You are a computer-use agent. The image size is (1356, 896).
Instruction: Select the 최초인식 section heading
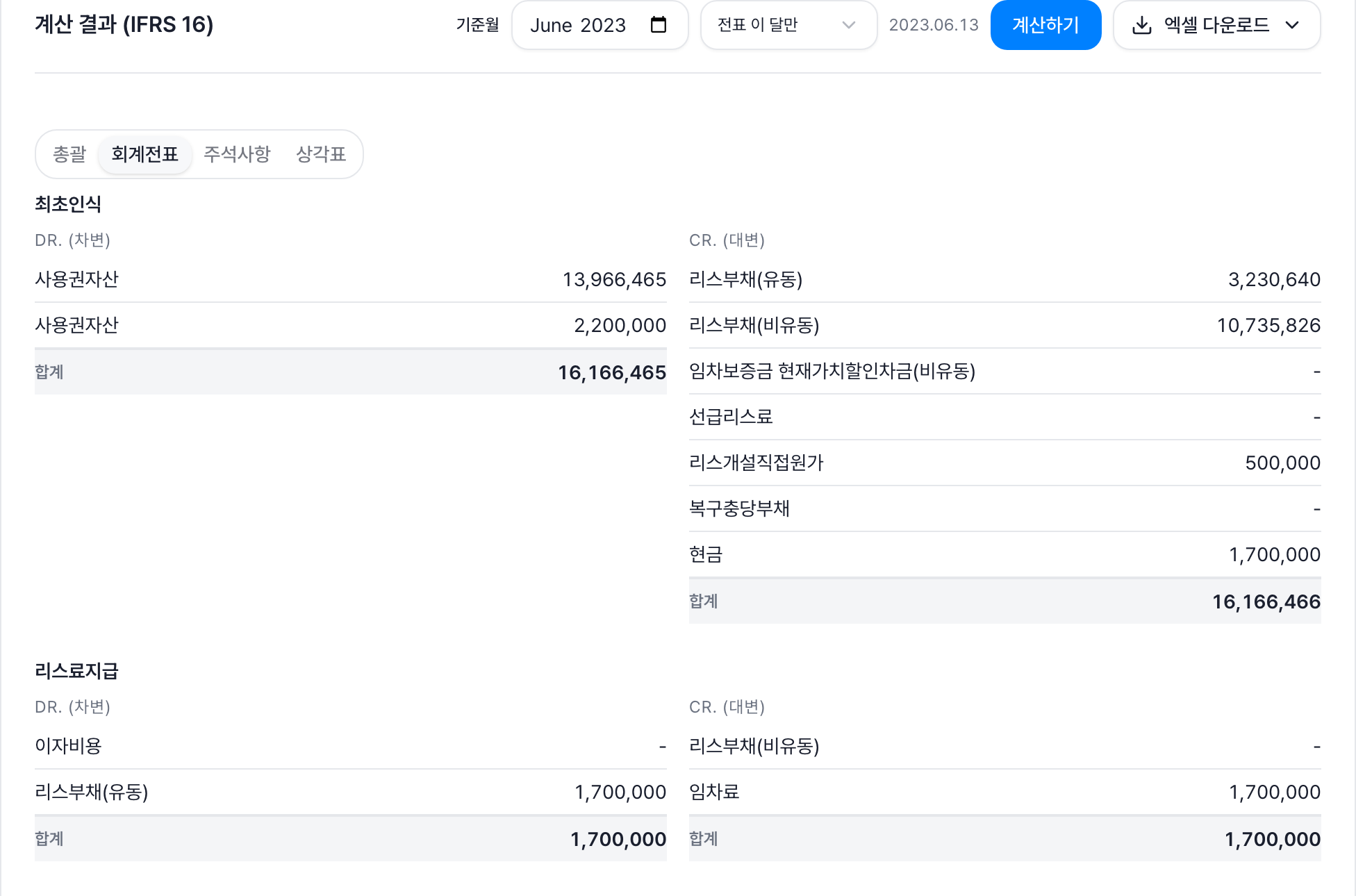coord(68,204)
